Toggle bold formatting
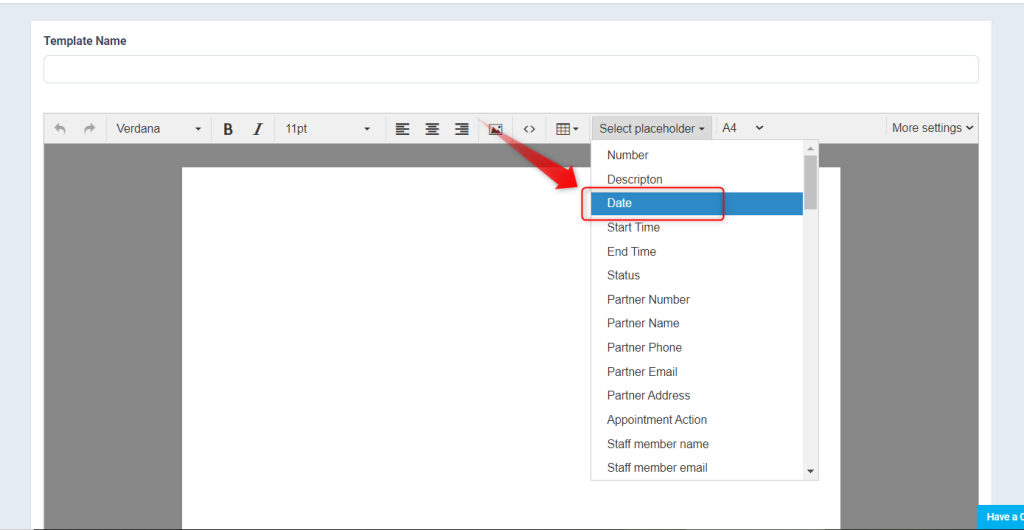The image size is (1024, 530). tap(228, 129)
